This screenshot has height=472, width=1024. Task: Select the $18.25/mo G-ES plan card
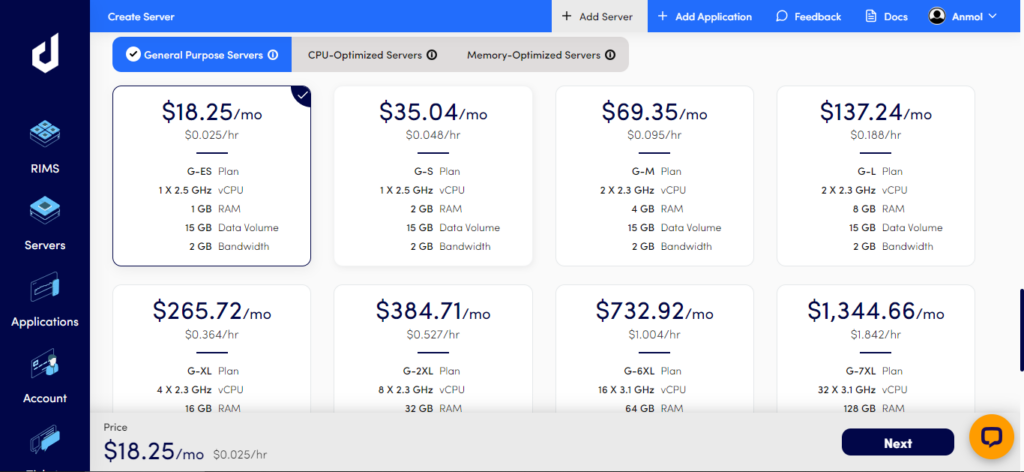click(212, 176)
